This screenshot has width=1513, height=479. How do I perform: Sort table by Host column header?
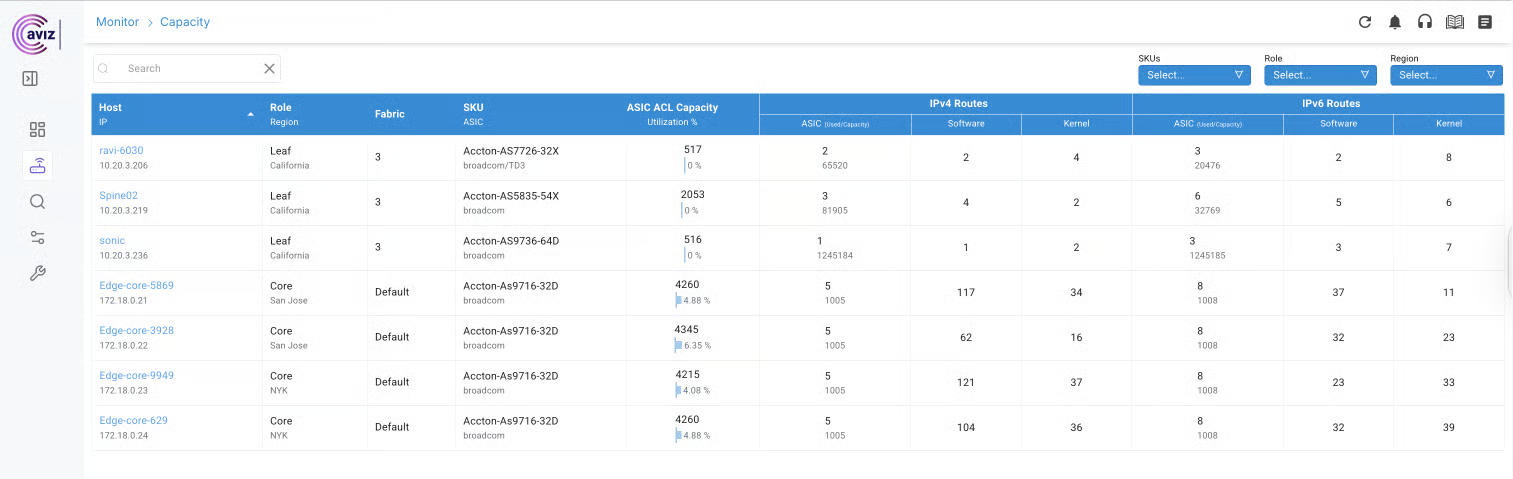pos(111,107)
